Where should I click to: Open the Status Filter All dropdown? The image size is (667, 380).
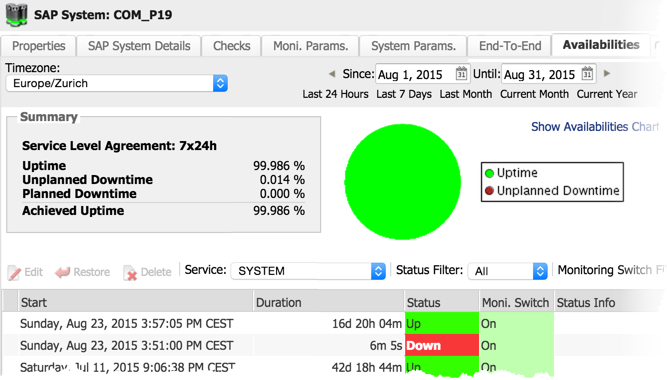[x=507, y=271]
